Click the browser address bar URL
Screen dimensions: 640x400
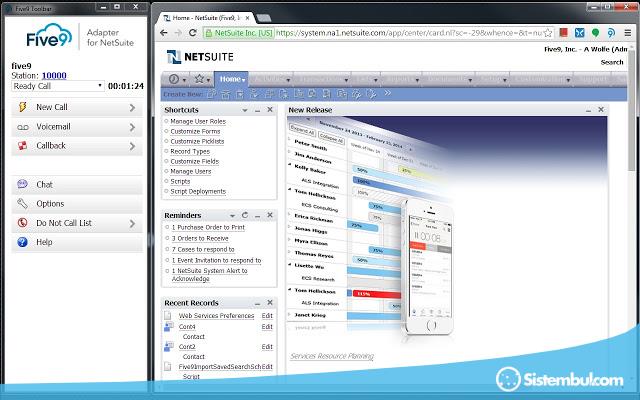(x=408, y=33)
